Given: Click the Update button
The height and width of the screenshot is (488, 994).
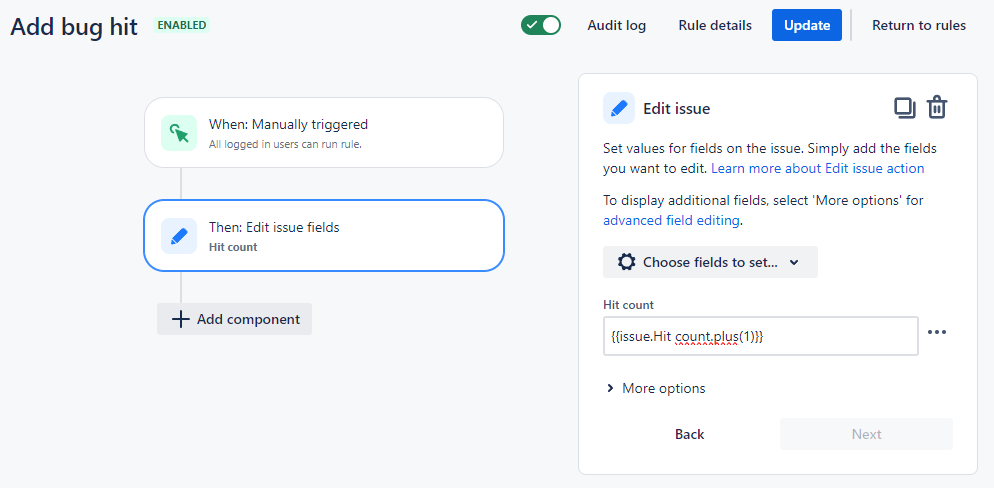Looking at the screenshot, I should pos(807,25).
